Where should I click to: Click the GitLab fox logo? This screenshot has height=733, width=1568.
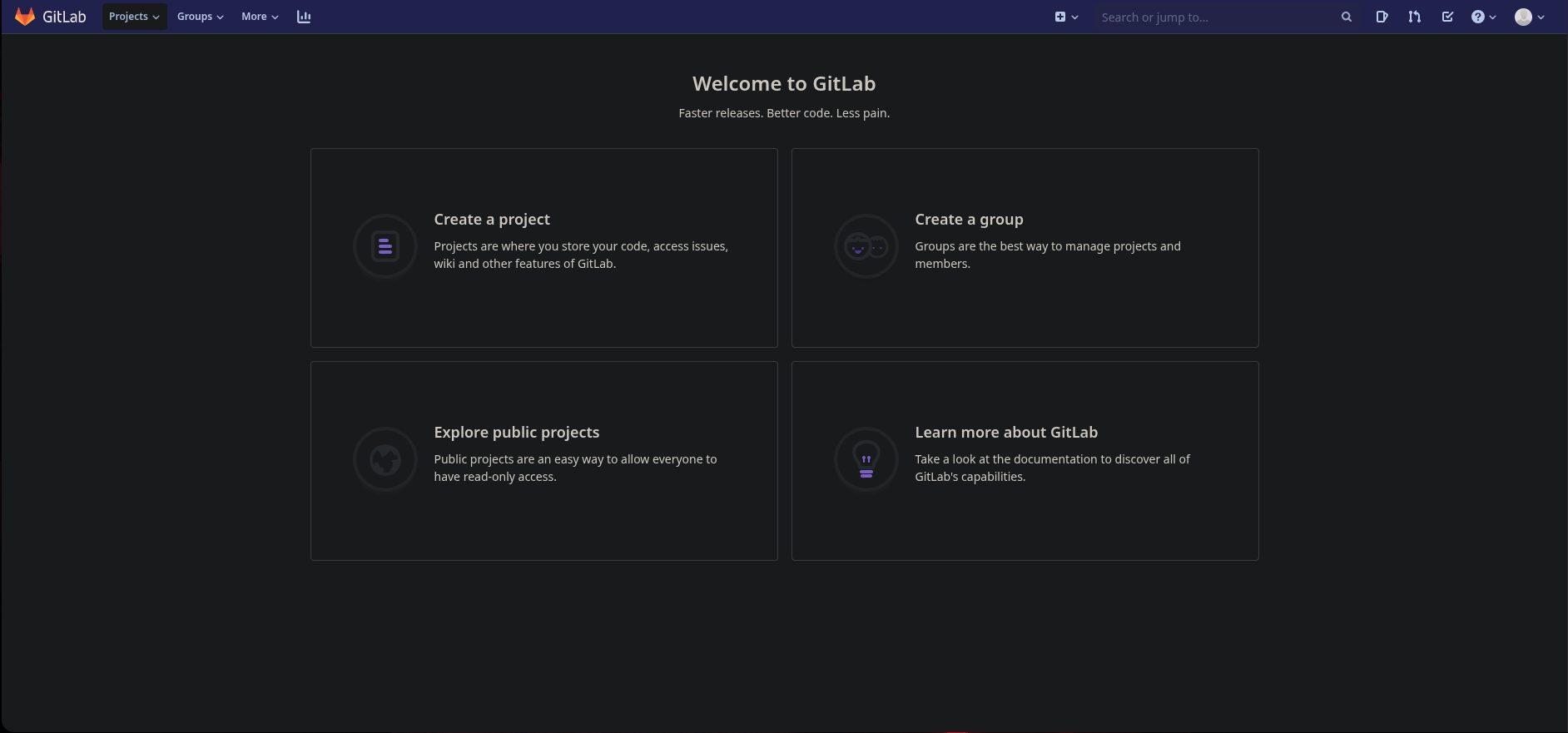click(25, 17)
